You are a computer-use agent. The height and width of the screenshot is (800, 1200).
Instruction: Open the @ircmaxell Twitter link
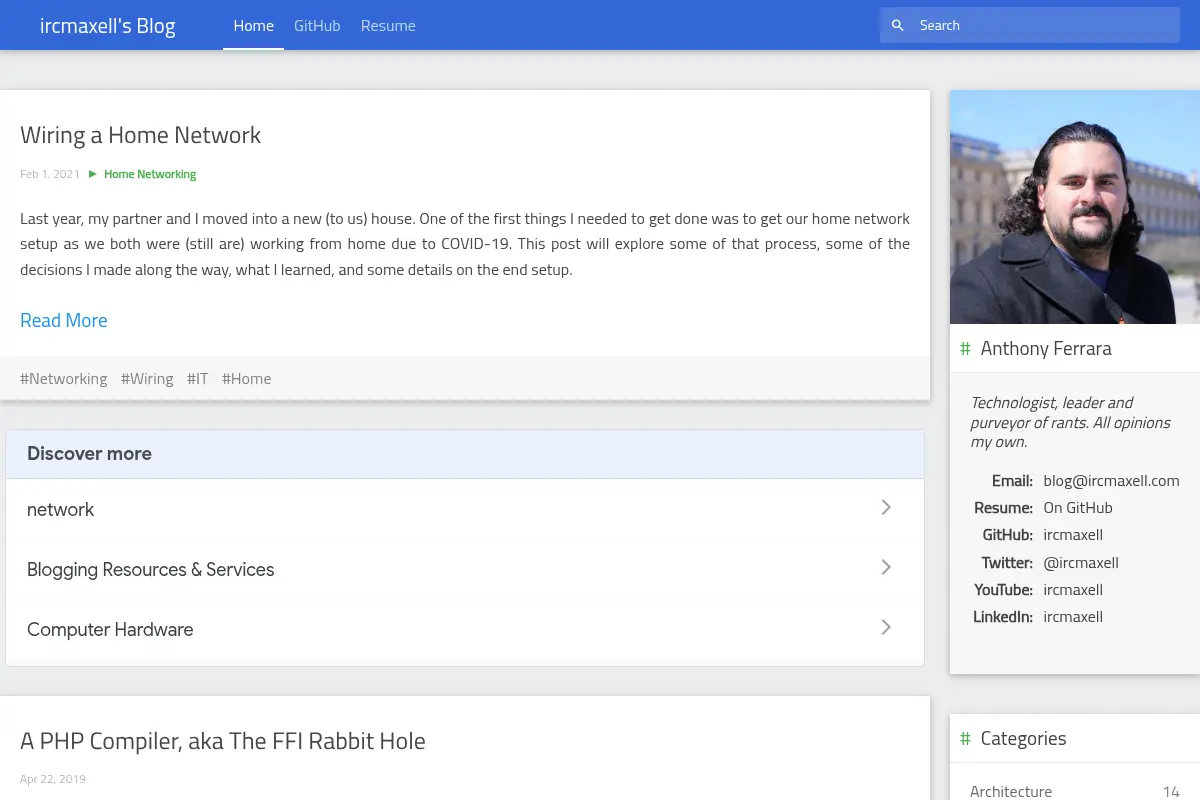click(x=1081, y=563)
